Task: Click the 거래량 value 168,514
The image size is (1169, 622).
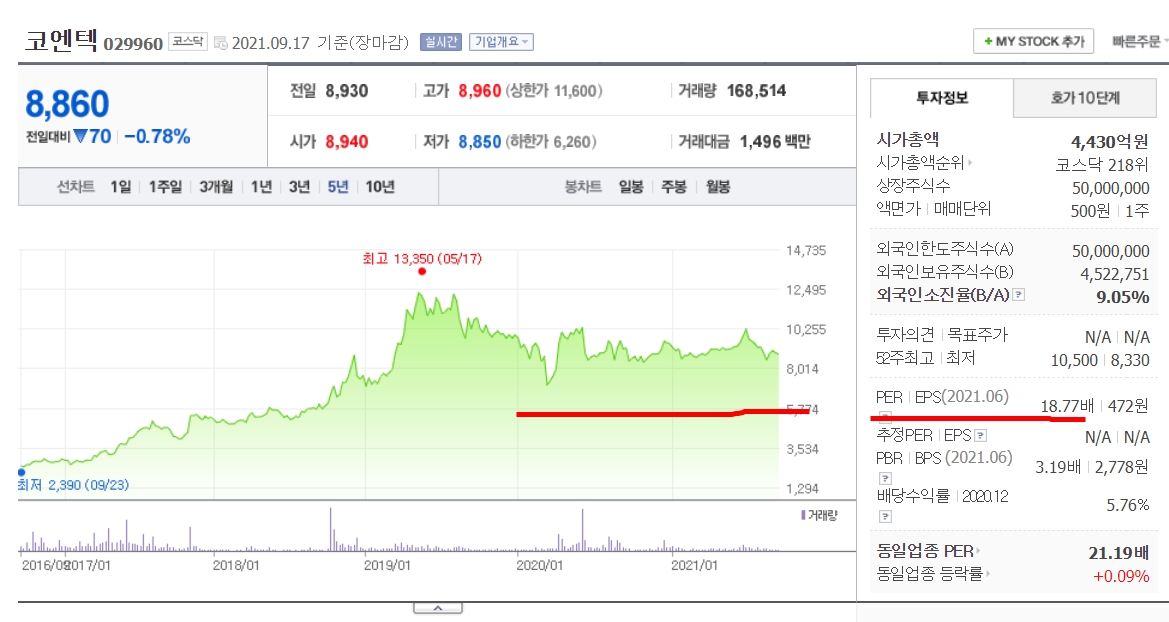Action: click(756, 91)
